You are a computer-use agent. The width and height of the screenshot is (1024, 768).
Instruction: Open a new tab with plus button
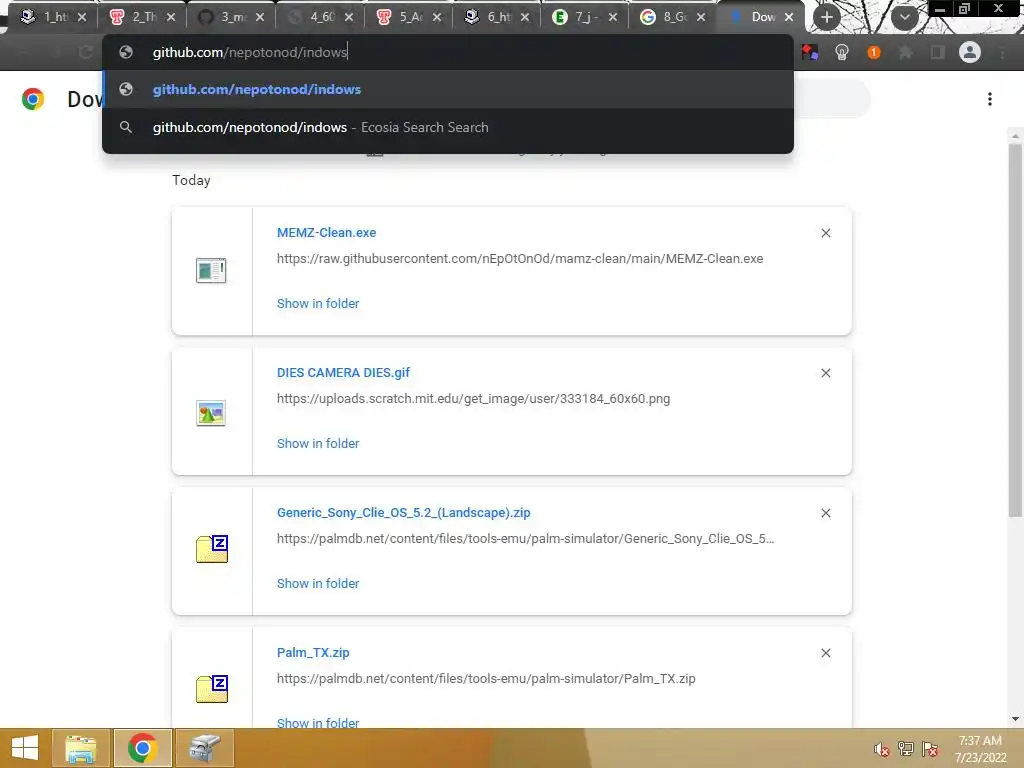[827, 17]
